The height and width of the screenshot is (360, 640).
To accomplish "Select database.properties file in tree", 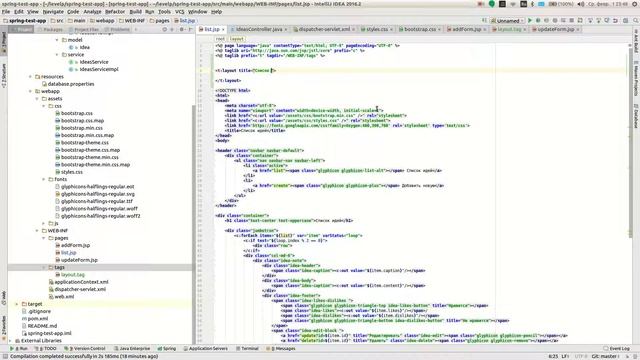I will pos(71,84).
